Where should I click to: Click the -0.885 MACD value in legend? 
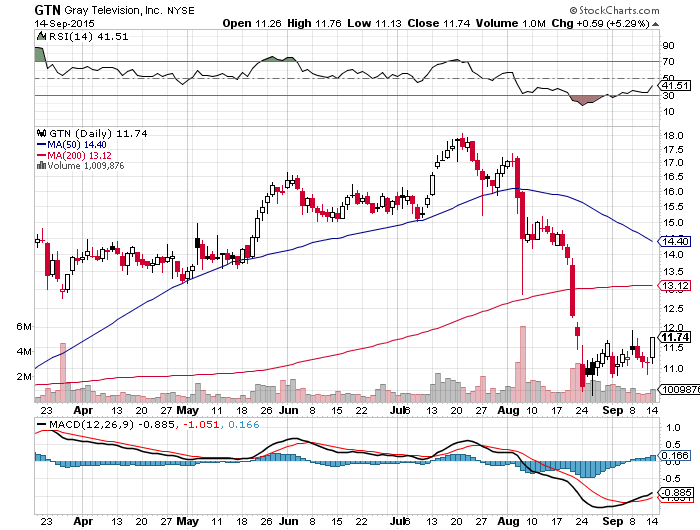[x=157, y=424]
